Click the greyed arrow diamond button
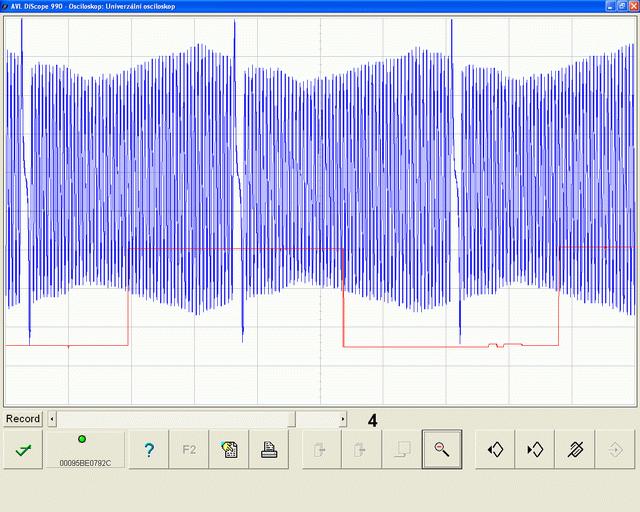 615,450
